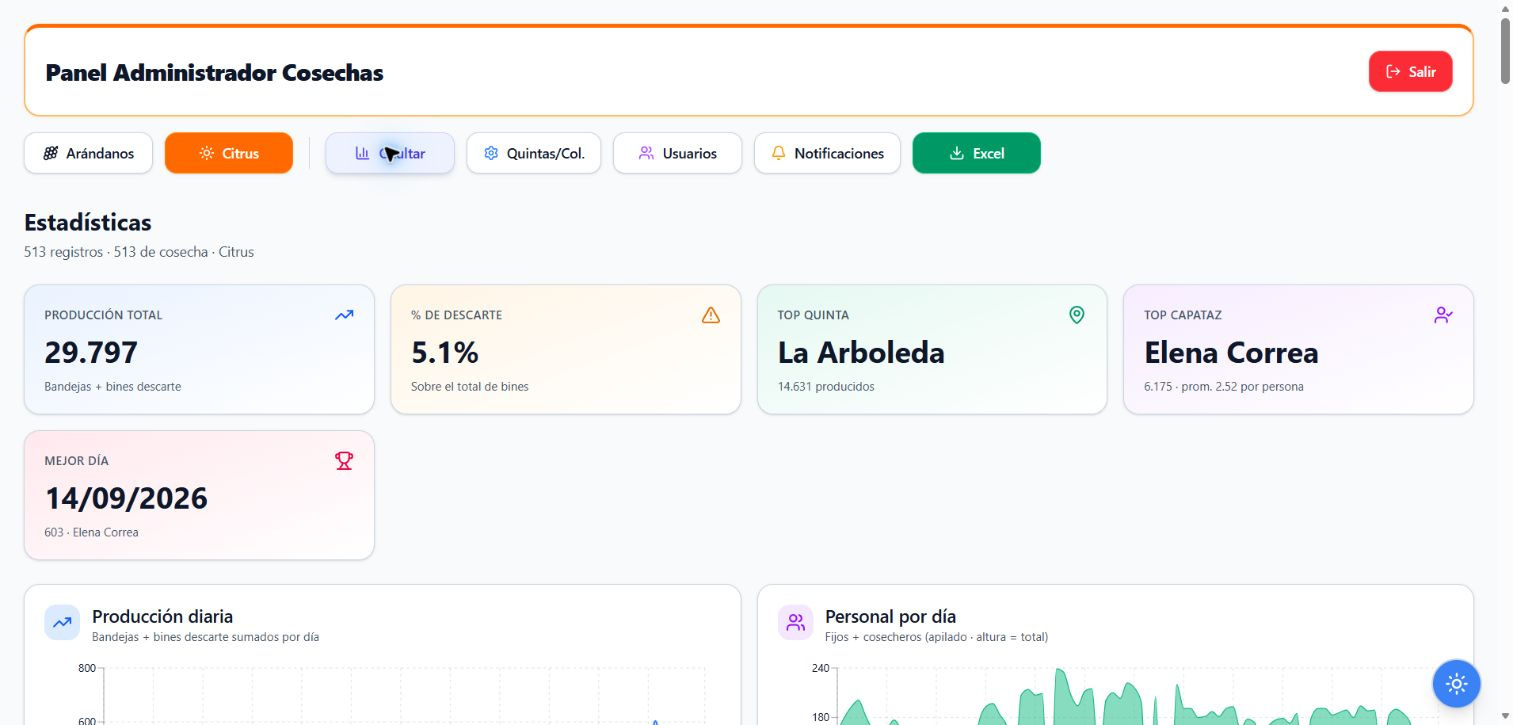Click the trend arrow icon in Producción Total card
This screenshot has width=1513, height=725.
pos(344,315)
